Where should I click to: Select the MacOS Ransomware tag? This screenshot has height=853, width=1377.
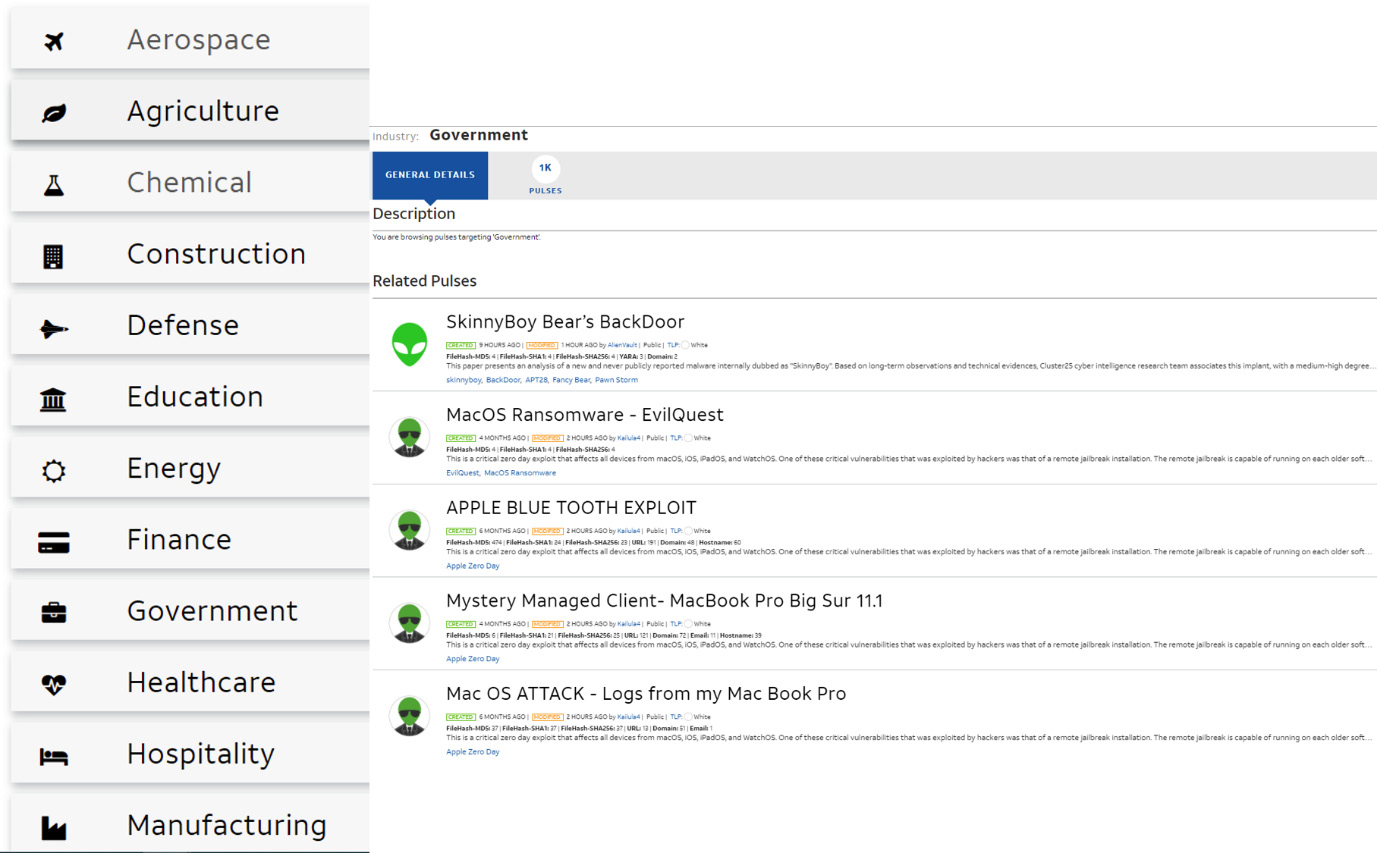click(x=520, y=473)
